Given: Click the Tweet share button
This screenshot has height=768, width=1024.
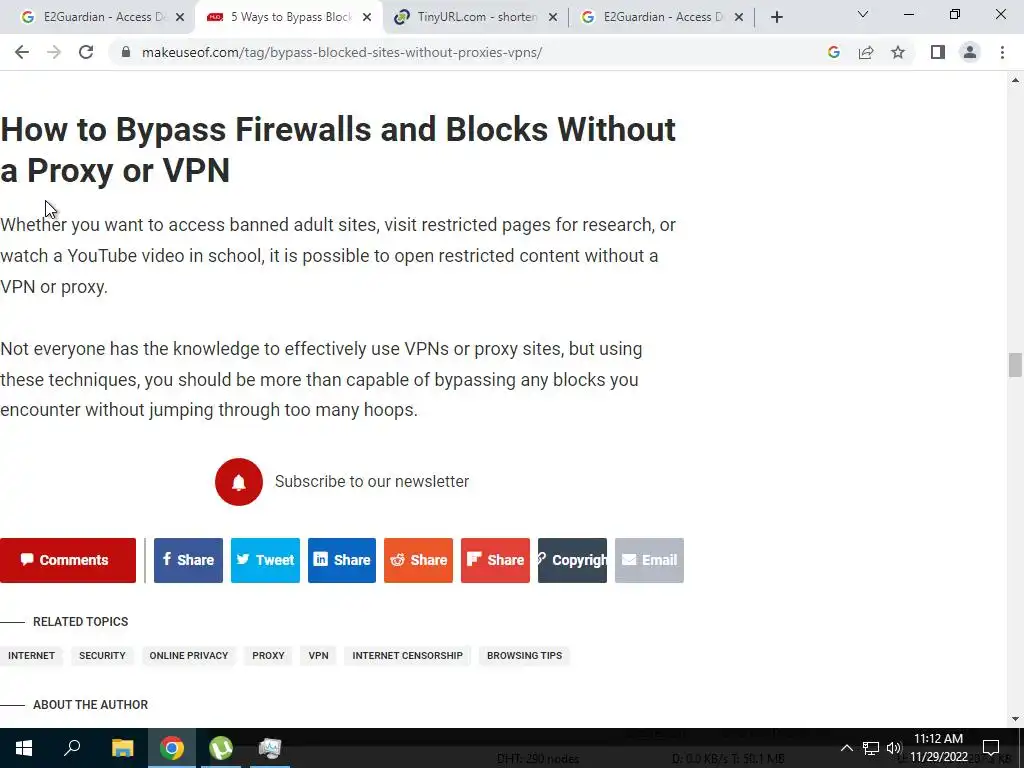Looking at the screenshot, I should [x=265, y=560].
